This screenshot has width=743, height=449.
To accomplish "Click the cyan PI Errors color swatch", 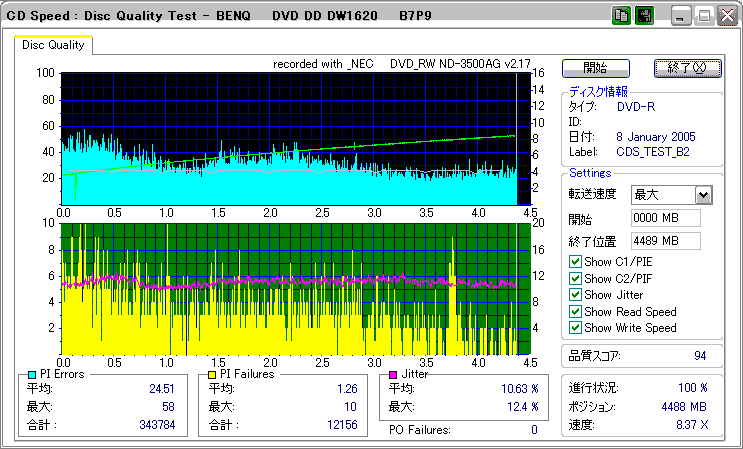I will (x=32, y=374).
